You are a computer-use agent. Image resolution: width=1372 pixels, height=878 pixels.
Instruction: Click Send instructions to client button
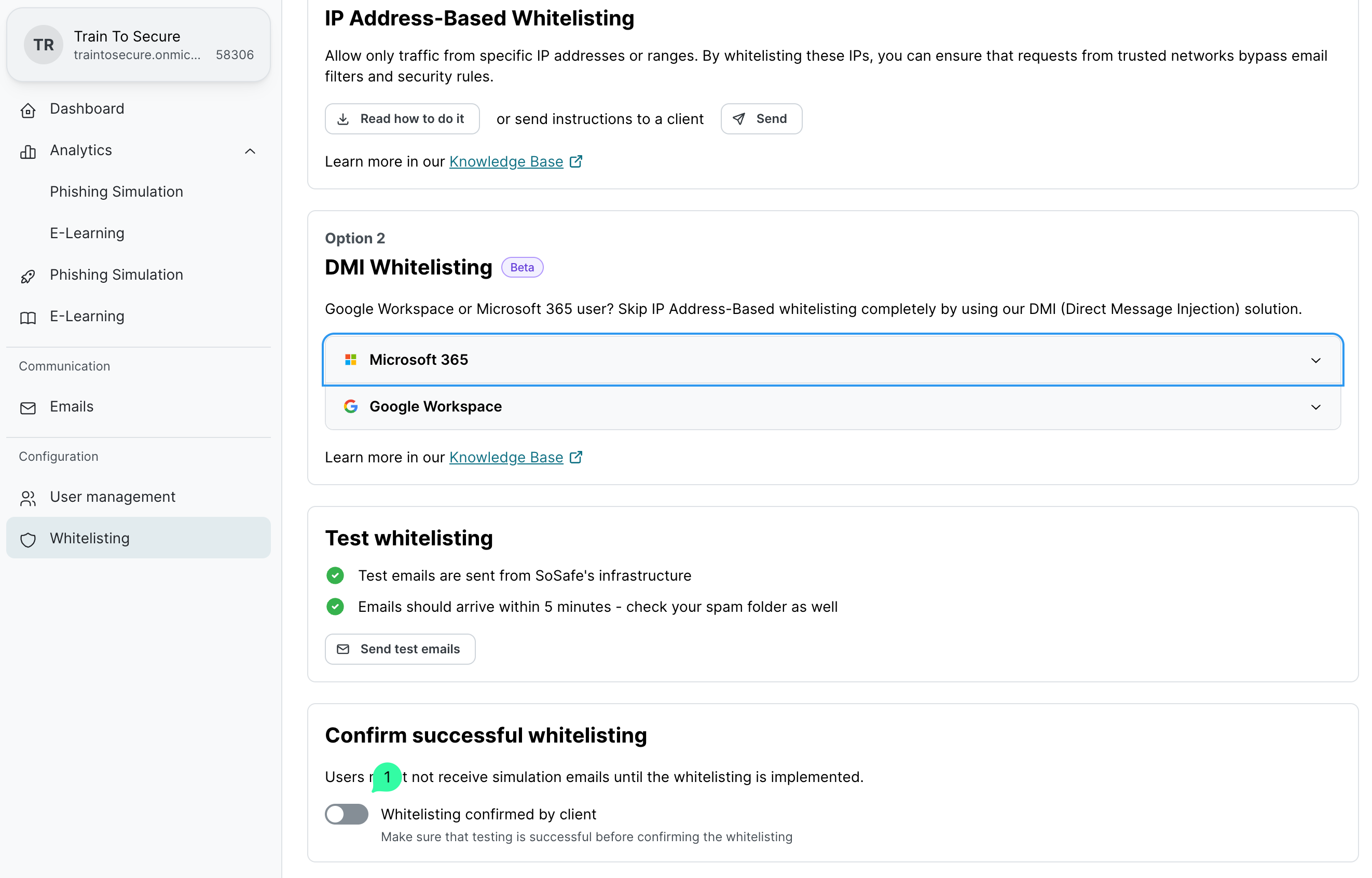coord(760,119)
